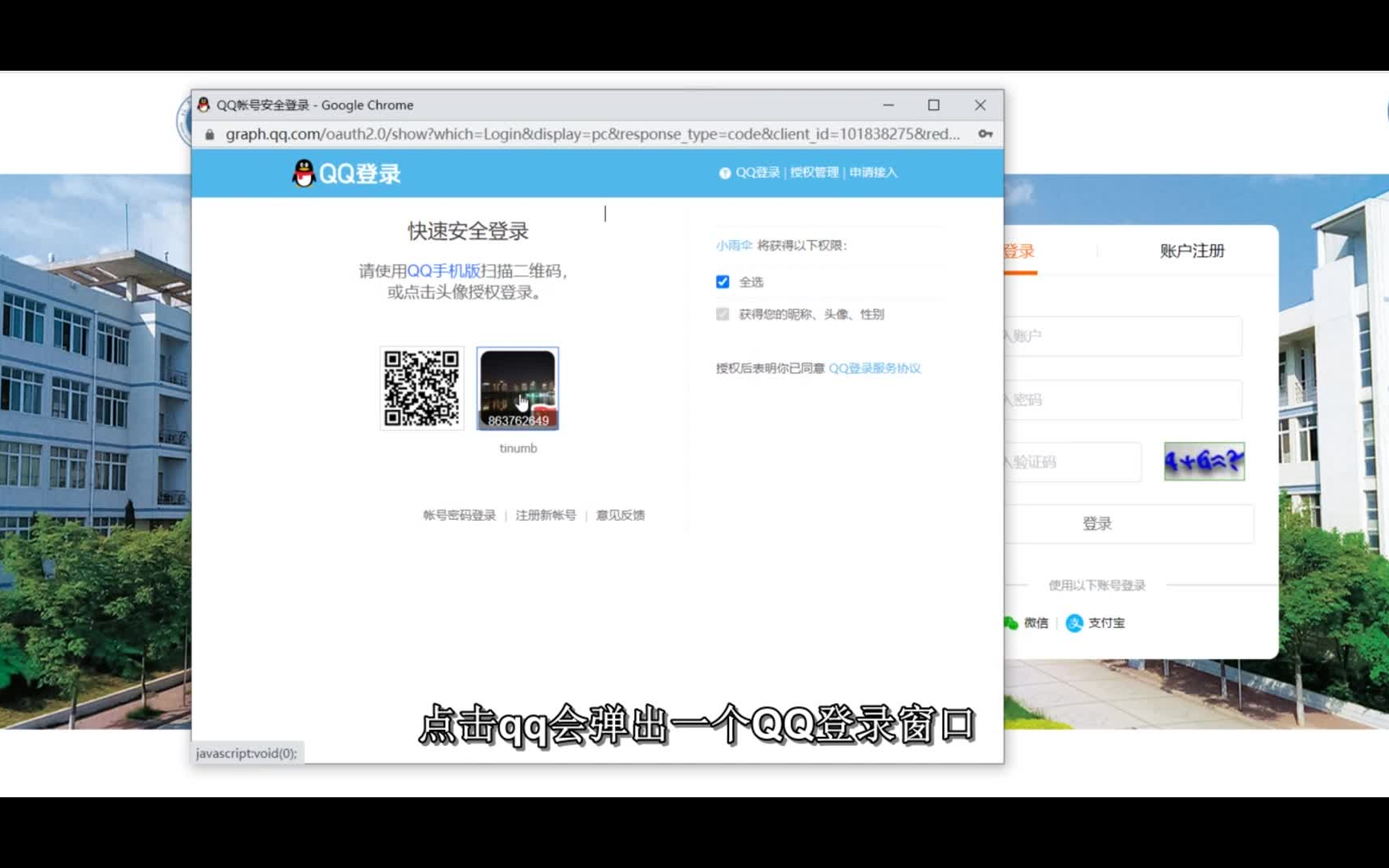This screenshot has width=1389, height=868.
Task: Click the QR code image
Action: pos(422,388)
